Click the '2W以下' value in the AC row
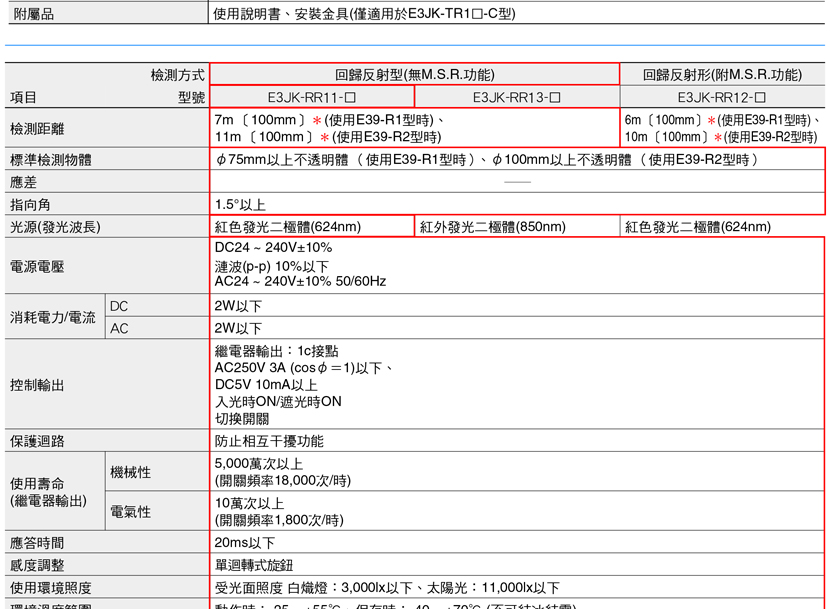 click(x=238, y=328)
